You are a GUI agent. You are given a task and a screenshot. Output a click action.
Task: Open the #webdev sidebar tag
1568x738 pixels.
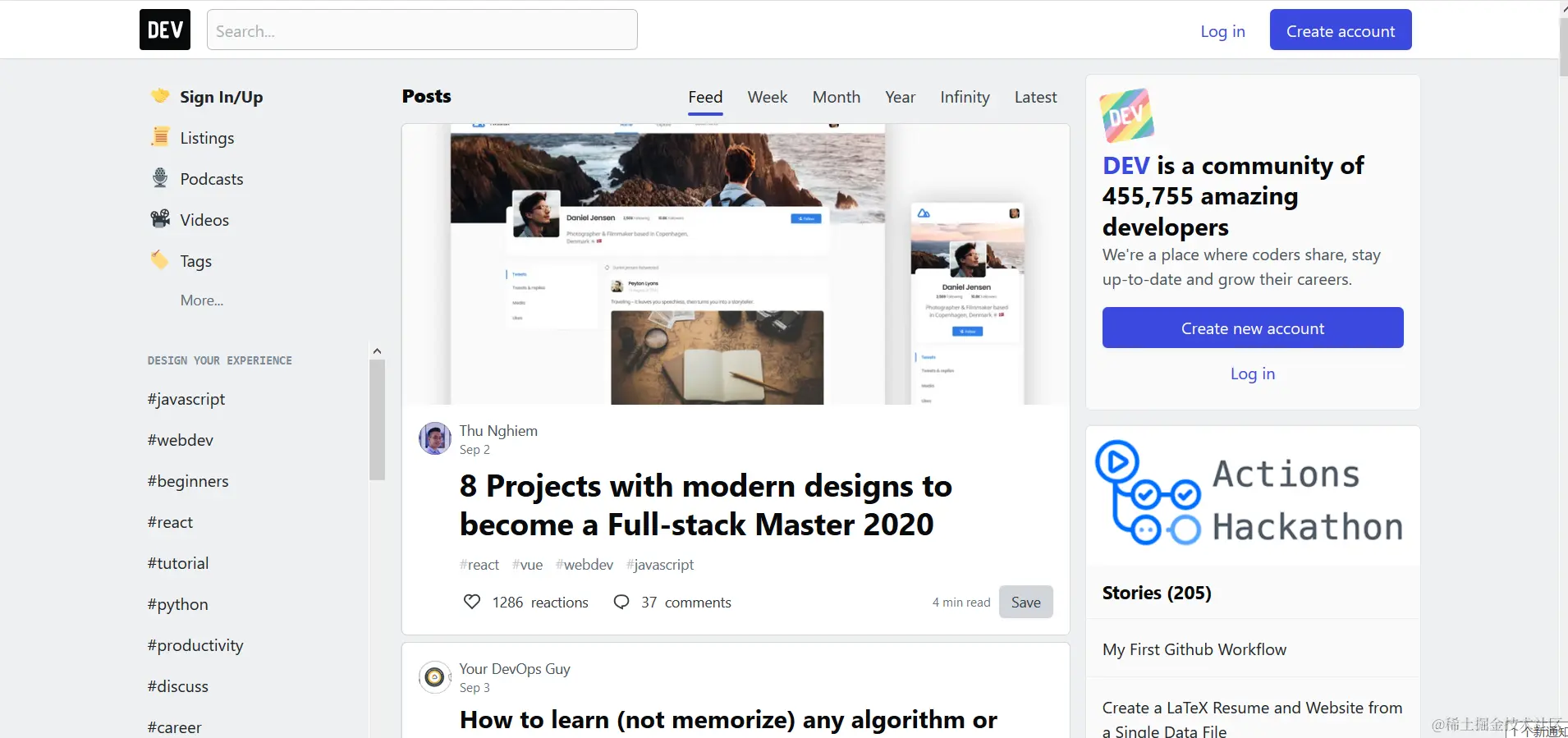coord(181,440)
